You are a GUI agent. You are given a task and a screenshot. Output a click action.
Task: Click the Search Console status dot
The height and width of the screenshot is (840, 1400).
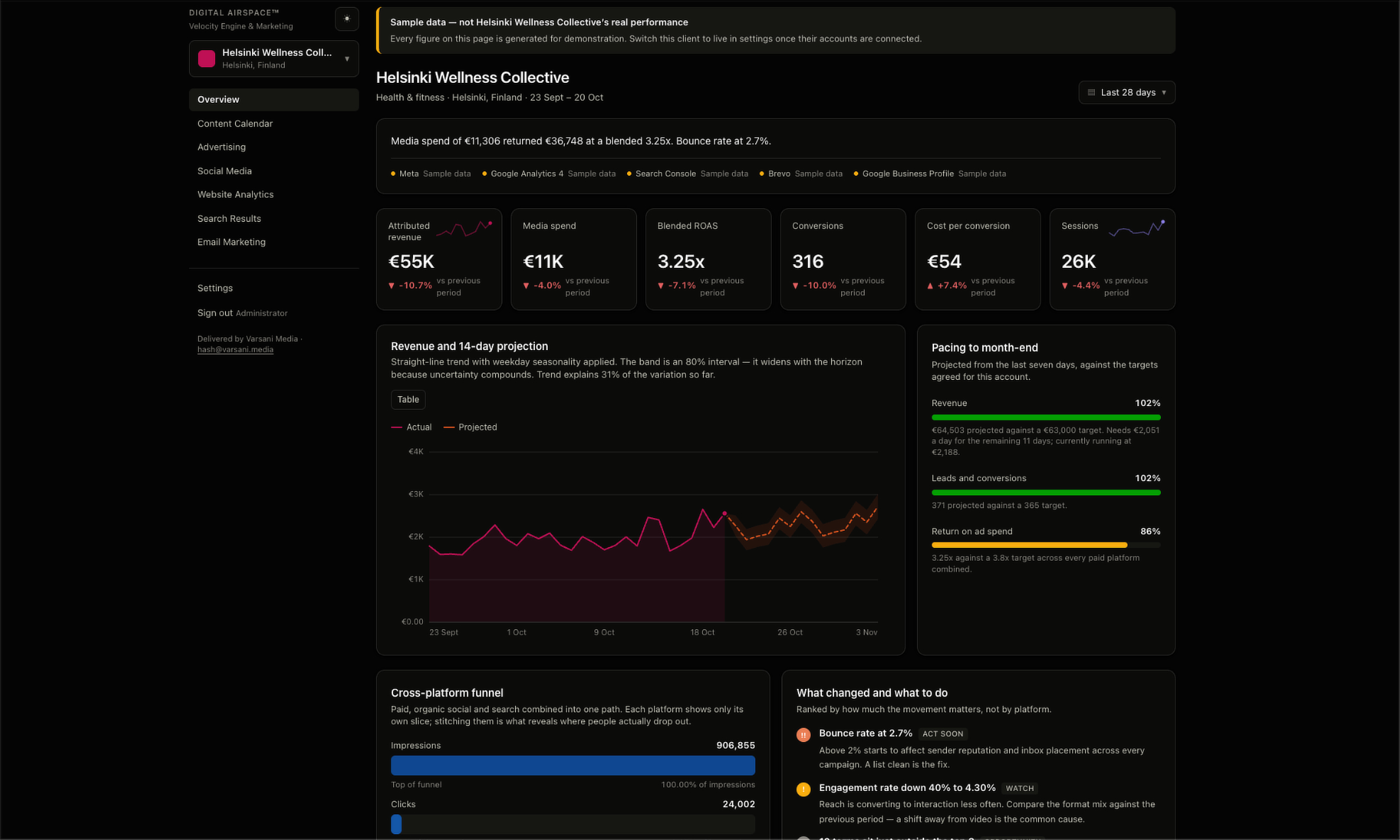coord(629,174)
